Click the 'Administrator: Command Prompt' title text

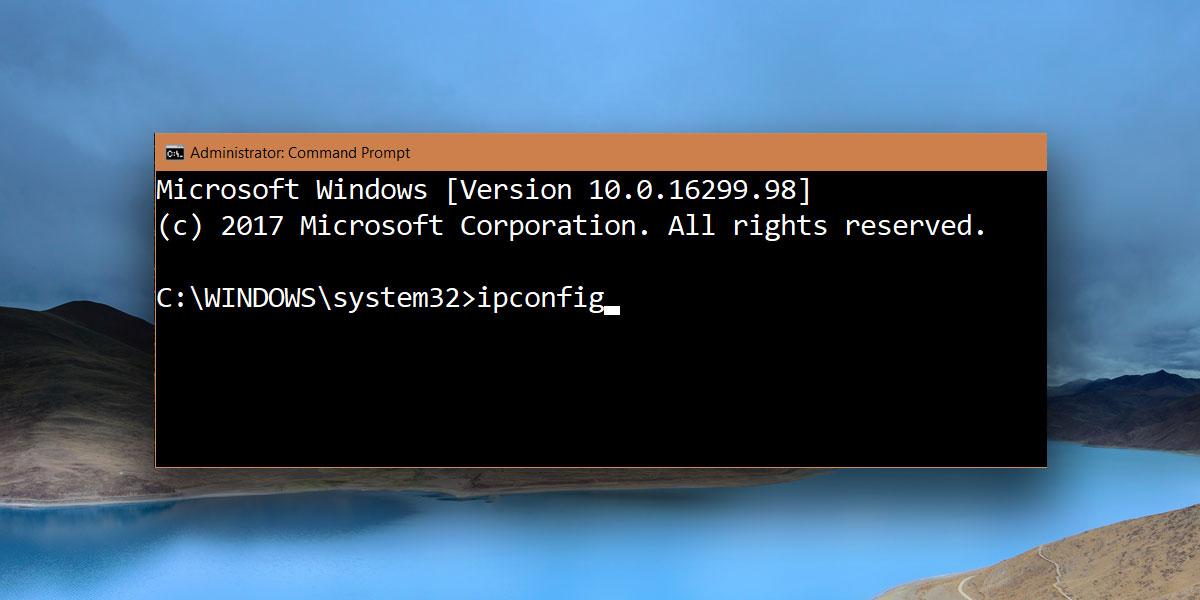(300, 153)
